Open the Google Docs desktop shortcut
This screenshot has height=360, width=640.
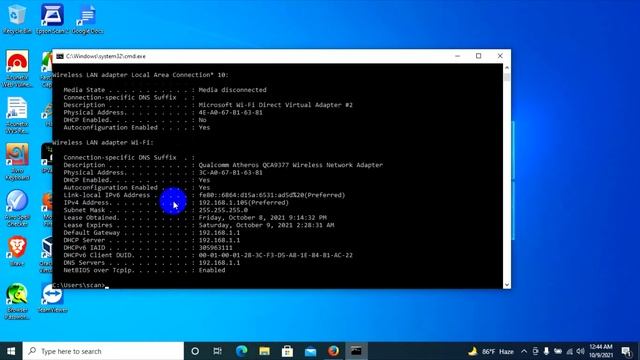(x=87, y=19)
